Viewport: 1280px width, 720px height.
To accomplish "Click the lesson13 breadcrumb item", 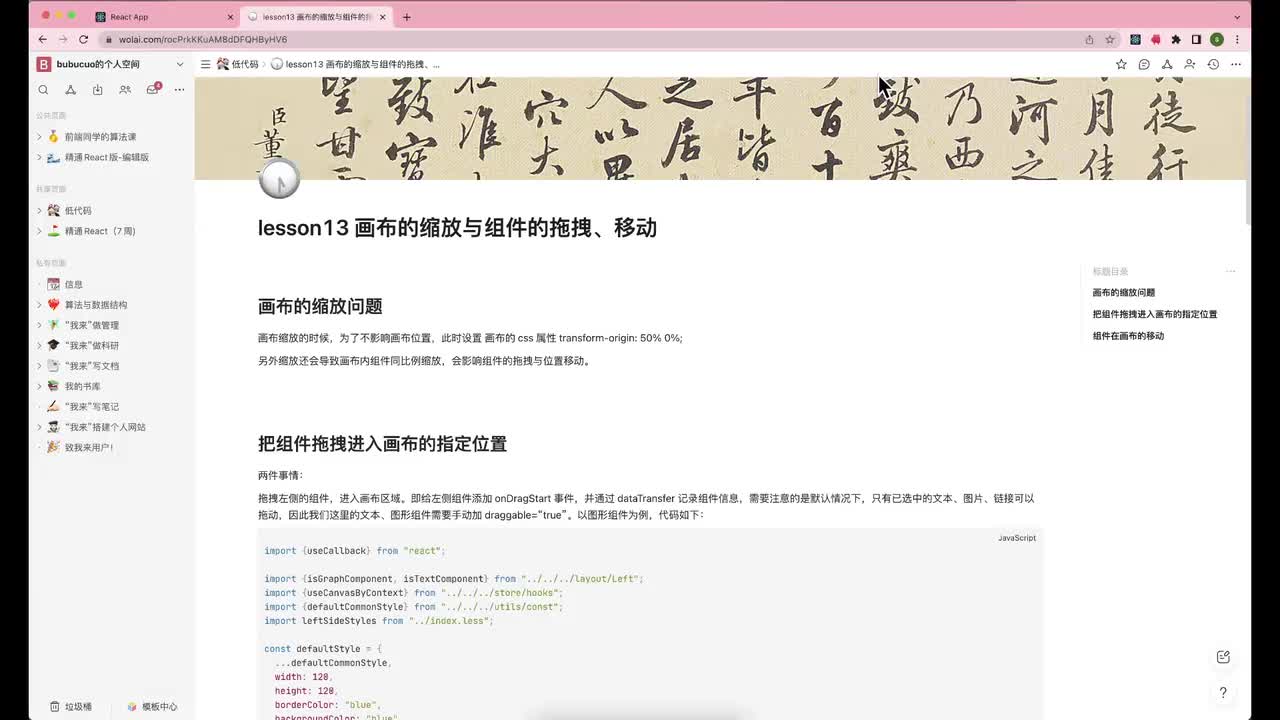I will point(355,64).
